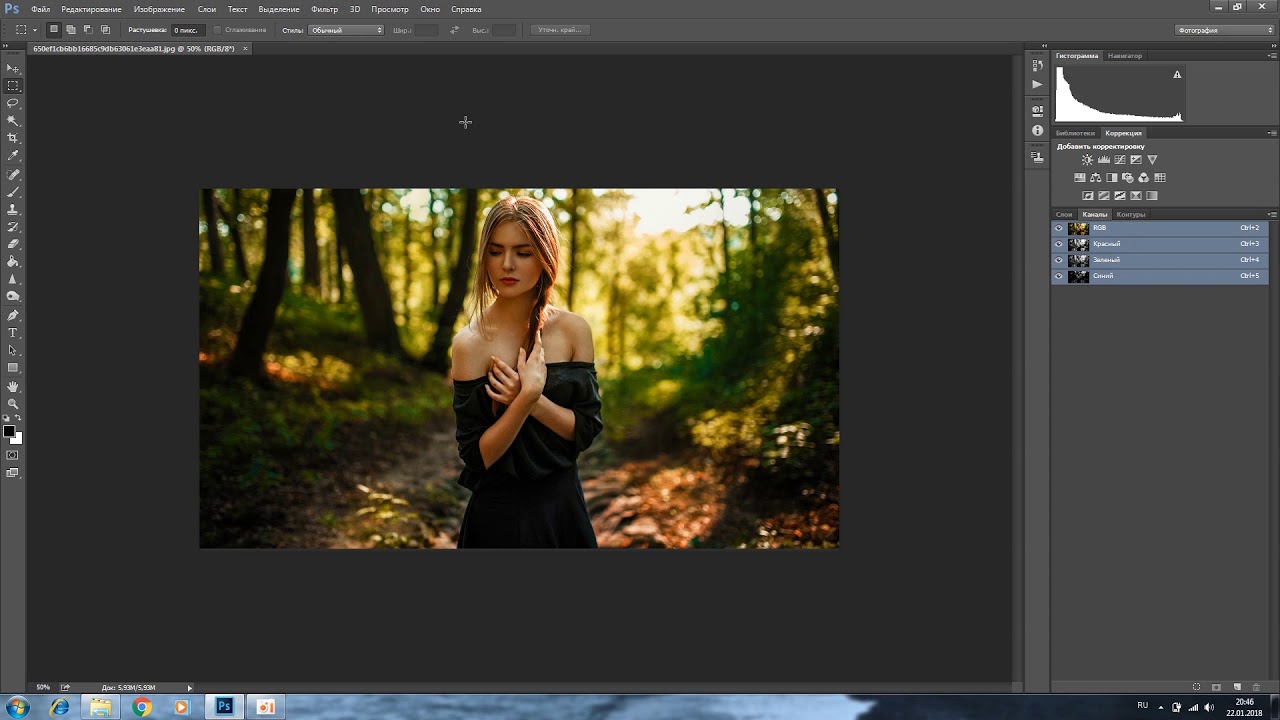
Task: Select the Zoom tool in toolbar
Action: pyautogui.click(x=13, y=404)
